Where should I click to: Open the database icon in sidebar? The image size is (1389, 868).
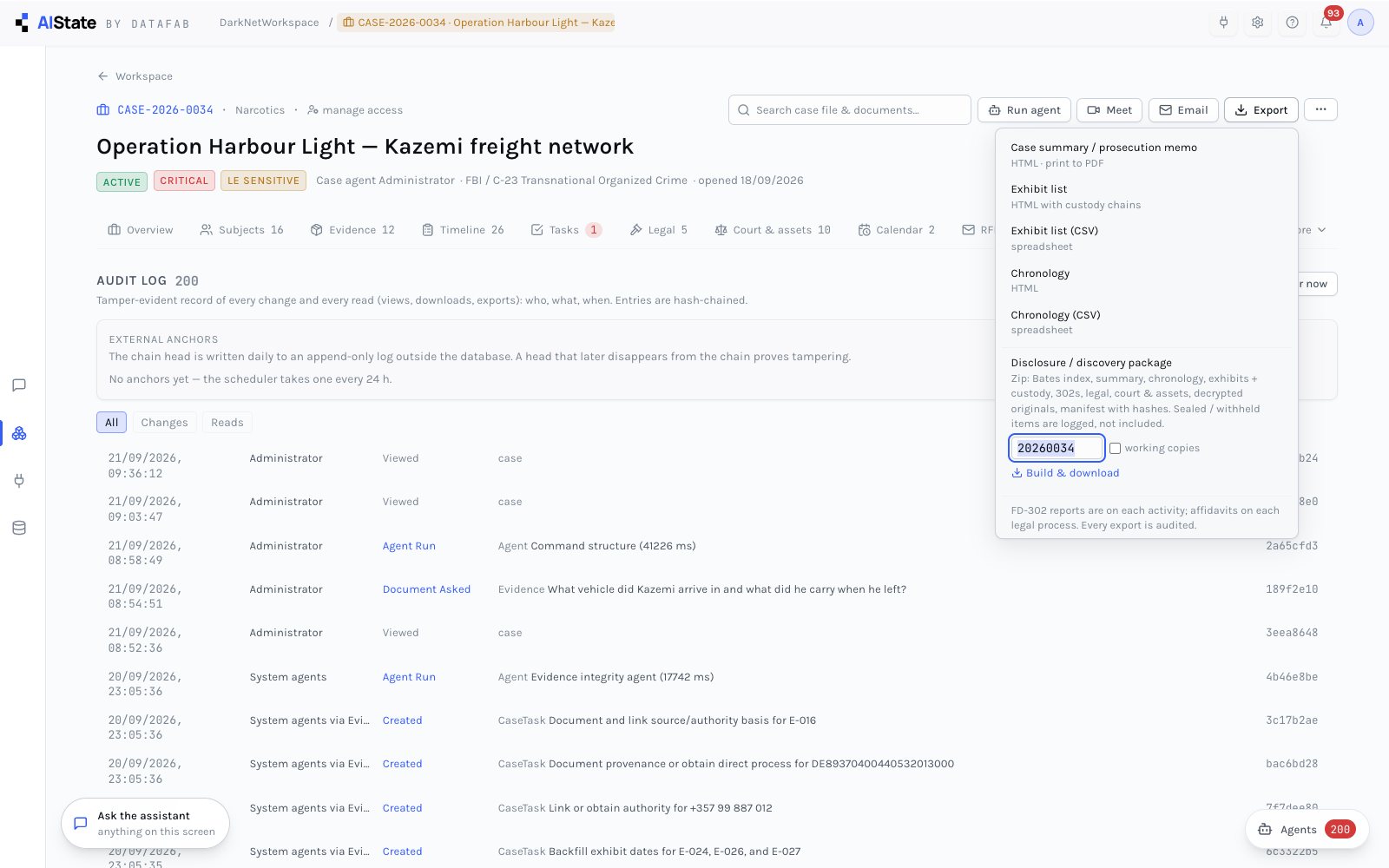[19, 528]
